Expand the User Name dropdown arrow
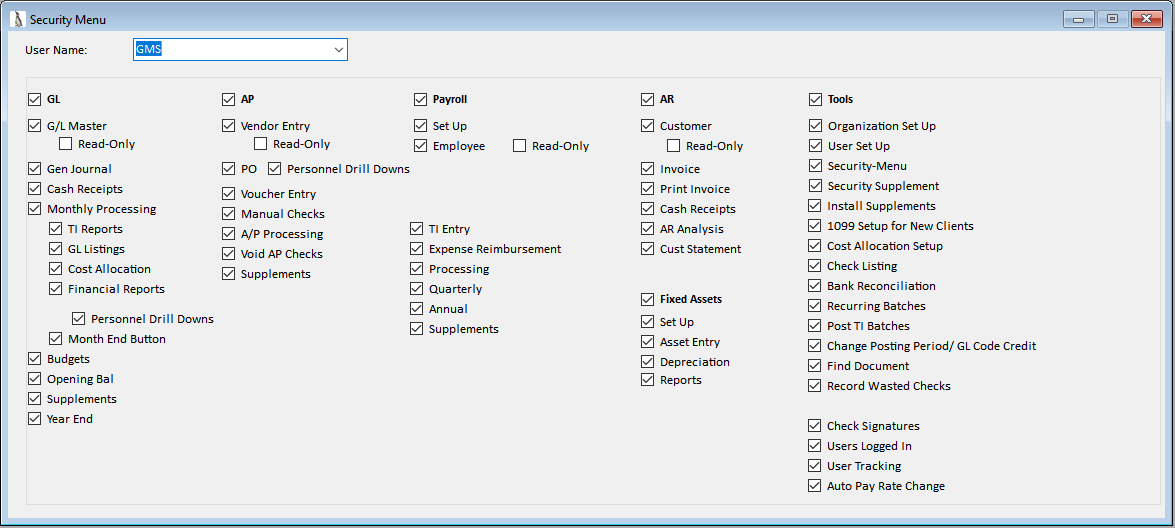 [339, 50]
